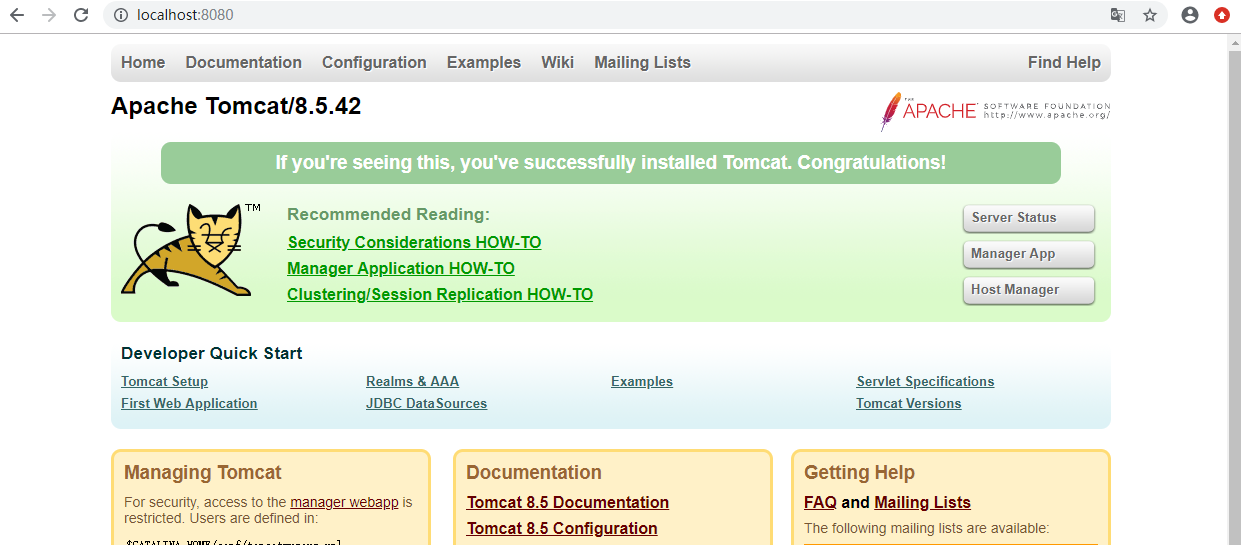Open the Mailing Lists nav item
Screen dimensions: 1241x545
[x=642, y=62]
